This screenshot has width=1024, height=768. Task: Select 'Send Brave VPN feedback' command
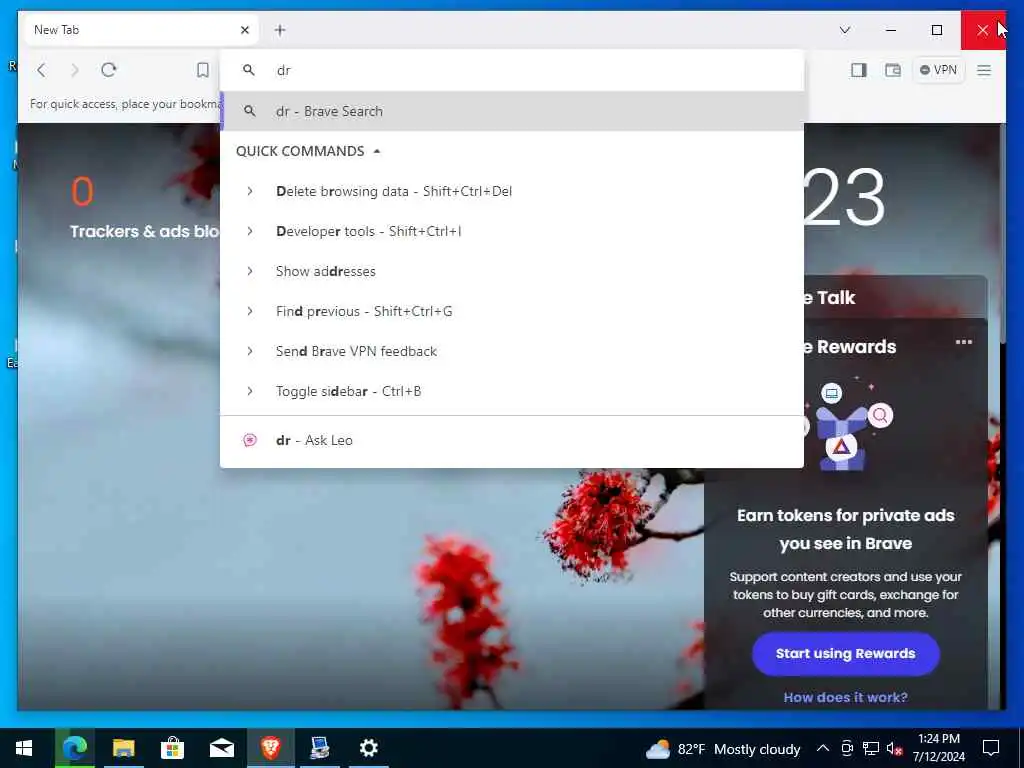(x=512, y=351)
